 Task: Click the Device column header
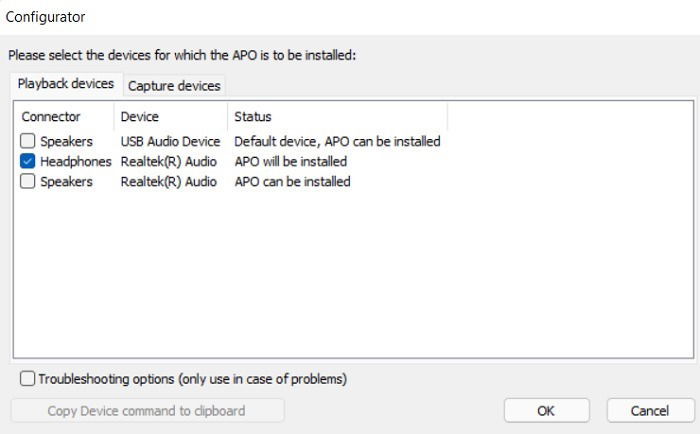[171, 117]
